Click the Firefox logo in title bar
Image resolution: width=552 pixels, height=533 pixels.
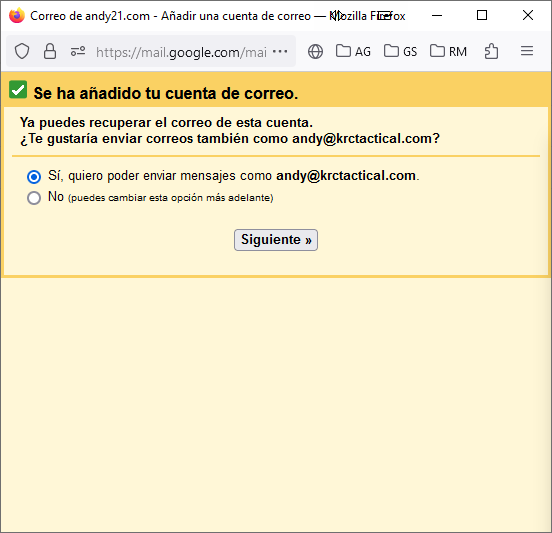coord(17,15)
